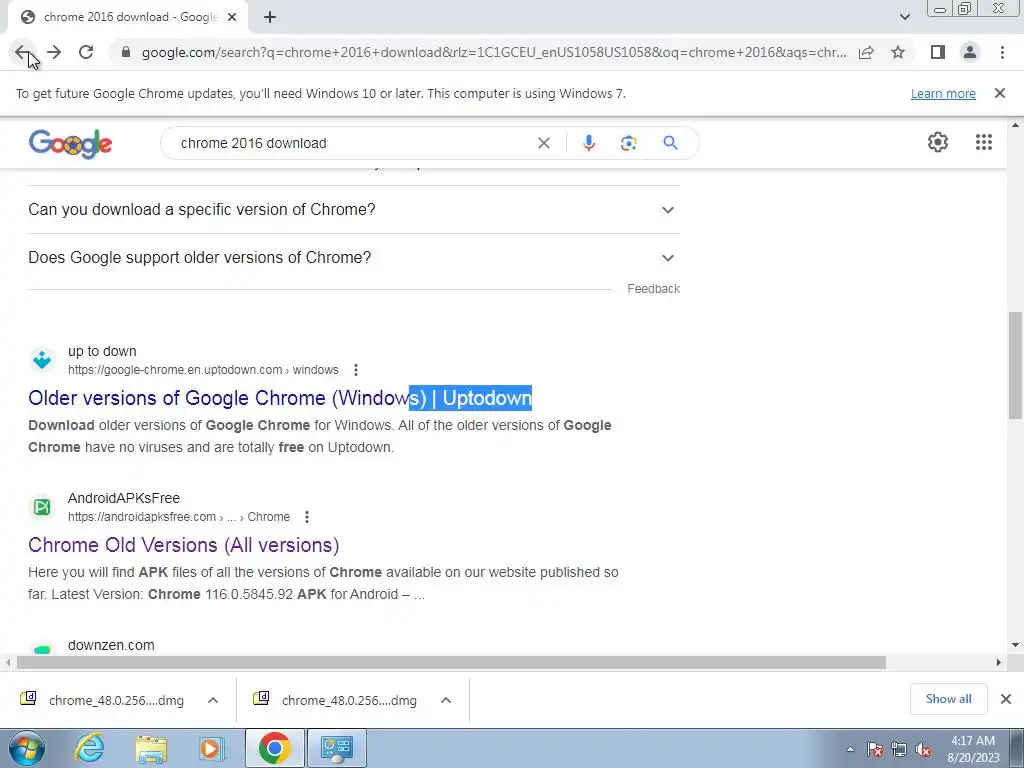The image size is (1024, 768).
Task: Show all downloads
Action: click(x=948, y=699)
